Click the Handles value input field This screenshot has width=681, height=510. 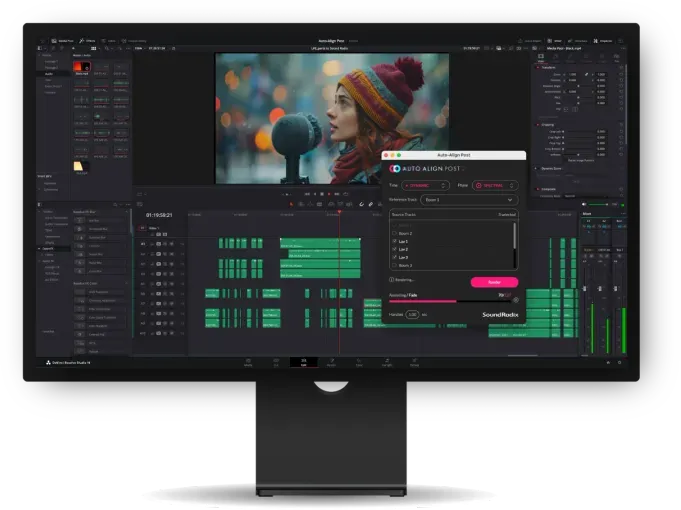tap(412, 314)
